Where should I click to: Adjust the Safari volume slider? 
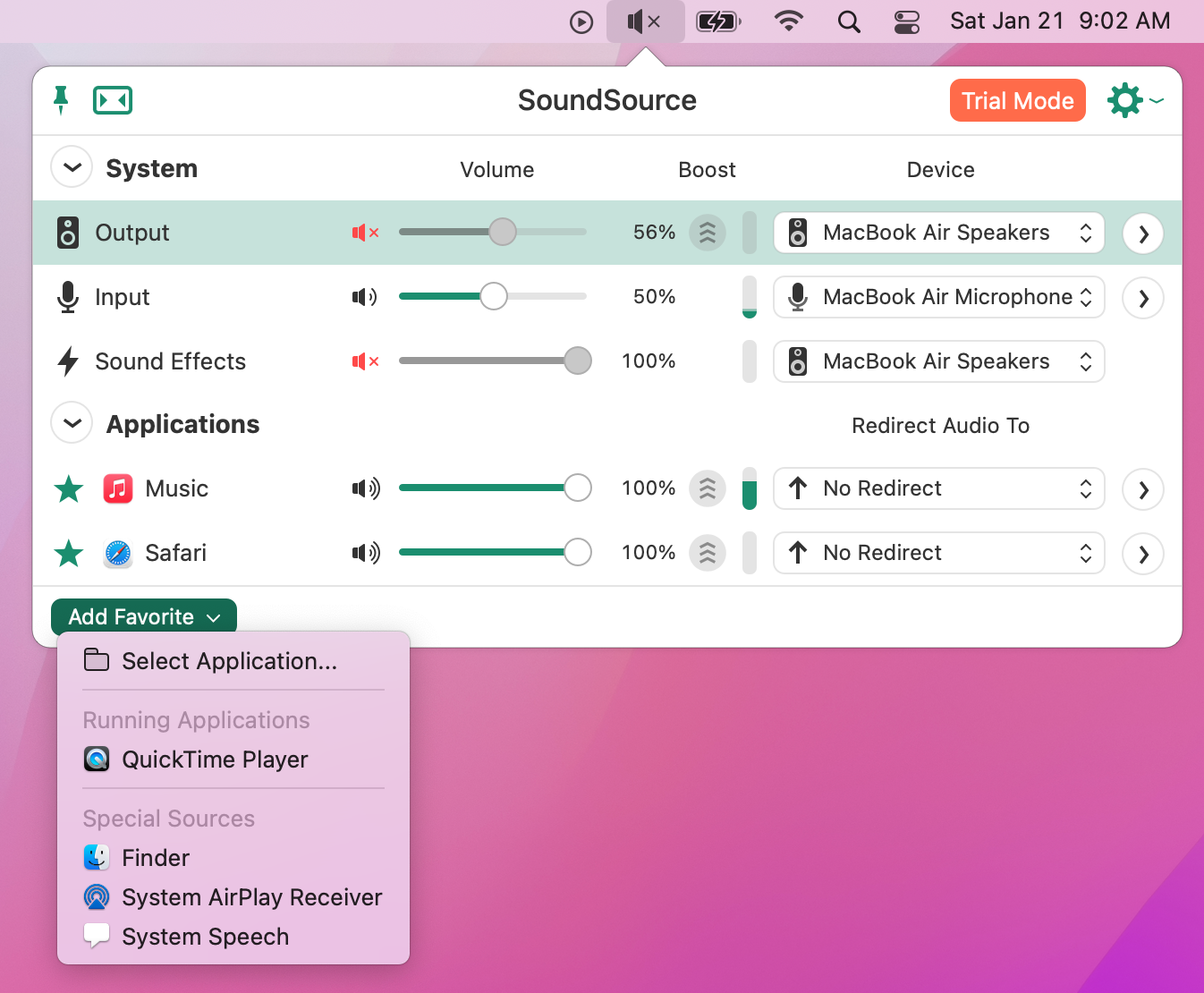coord(495,553)
